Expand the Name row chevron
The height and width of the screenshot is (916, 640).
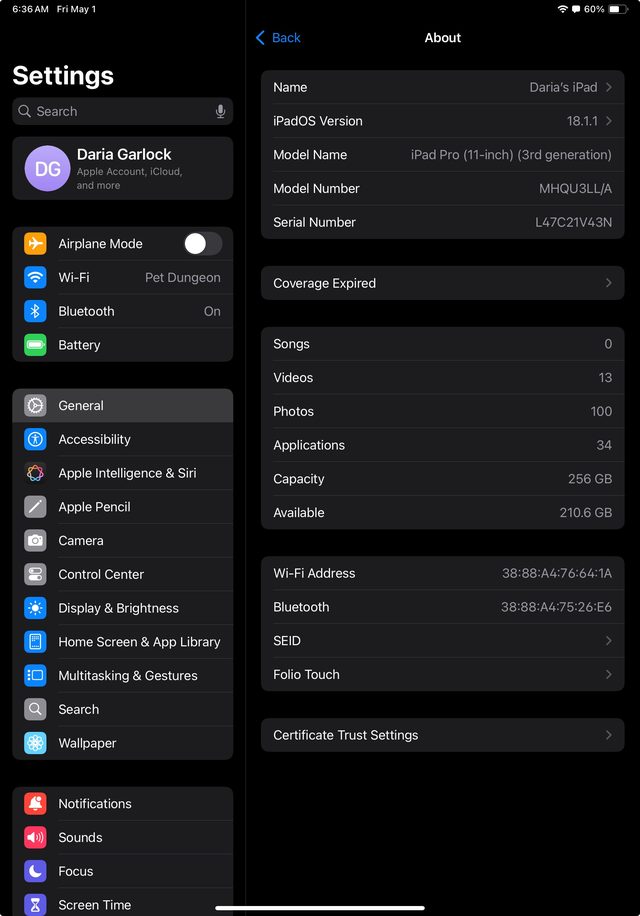coord(608,87)
